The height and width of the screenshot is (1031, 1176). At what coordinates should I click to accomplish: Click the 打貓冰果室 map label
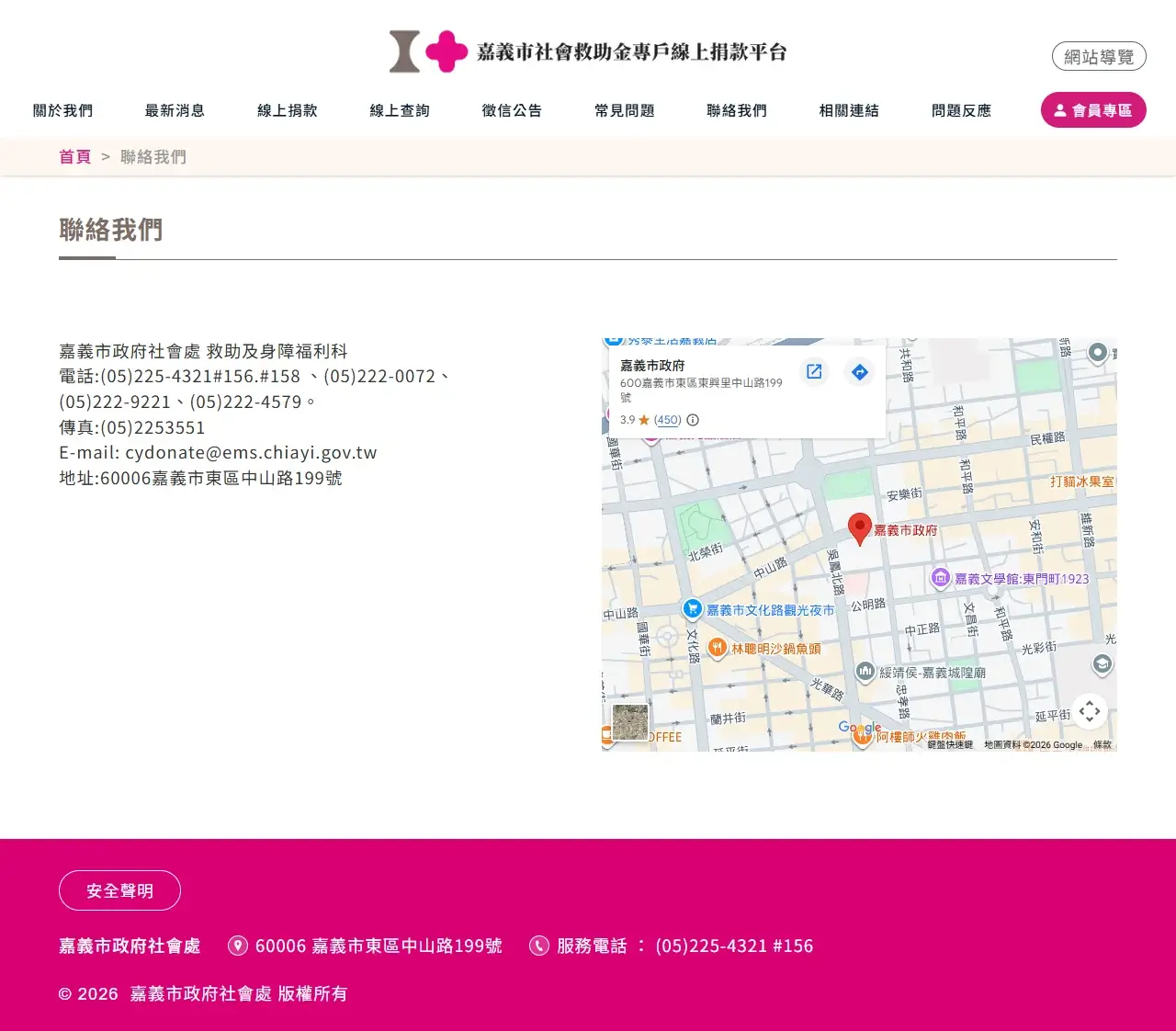(1082, 482)
